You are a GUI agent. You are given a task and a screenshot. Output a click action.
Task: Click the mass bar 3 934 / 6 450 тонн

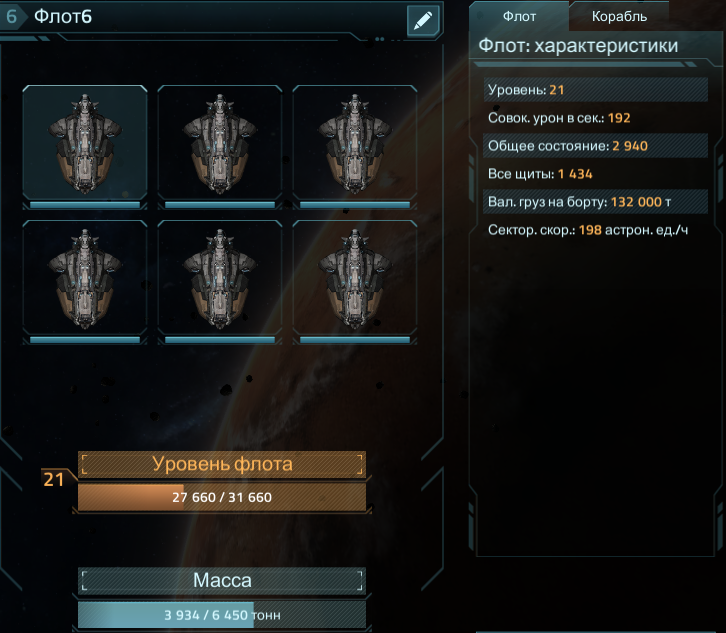[x=222, y=615]
